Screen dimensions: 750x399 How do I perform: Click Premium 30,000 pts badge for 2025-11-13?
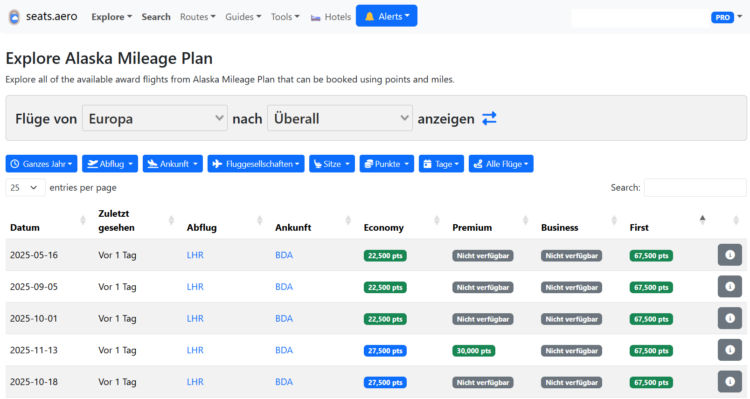474,351
